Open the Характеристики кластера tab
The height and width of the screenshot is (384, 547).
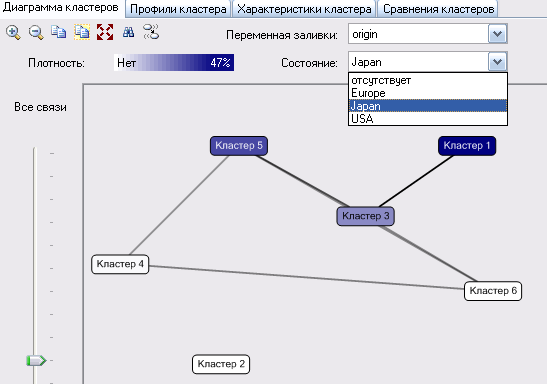coord(304,9)
